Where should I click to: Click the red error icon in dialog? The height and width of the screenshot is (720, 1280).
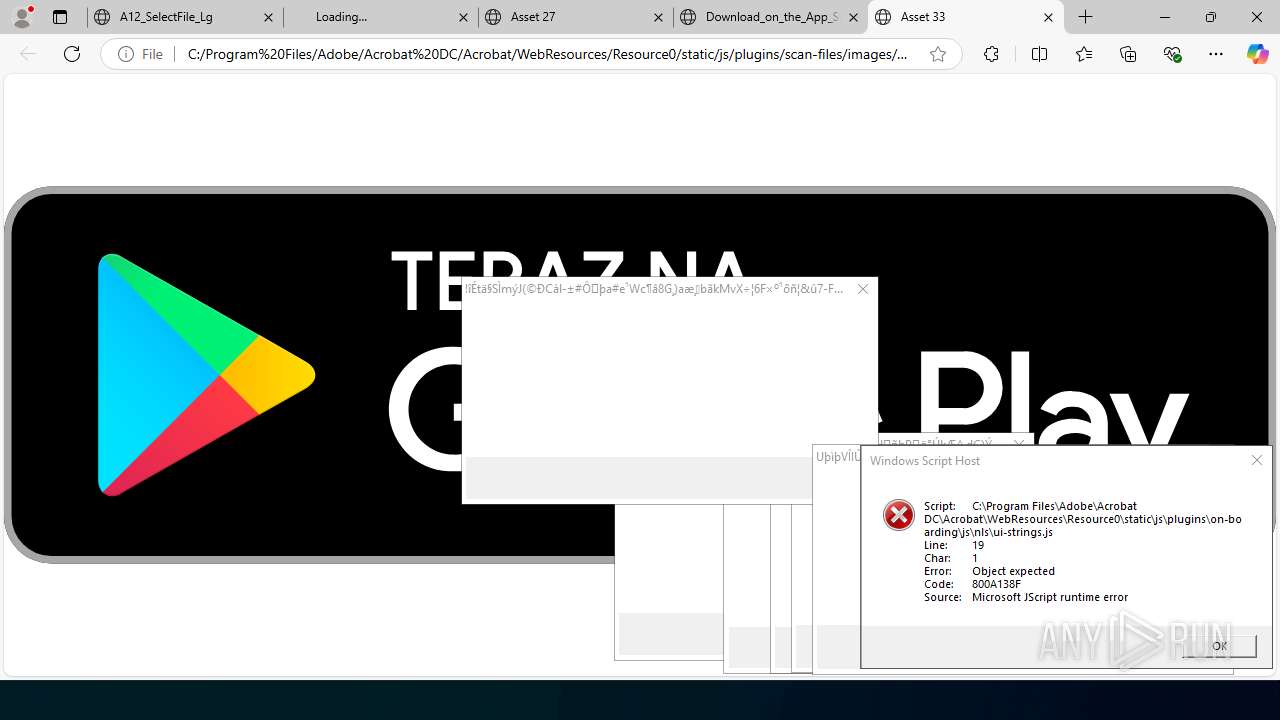[x=899, y=515]
